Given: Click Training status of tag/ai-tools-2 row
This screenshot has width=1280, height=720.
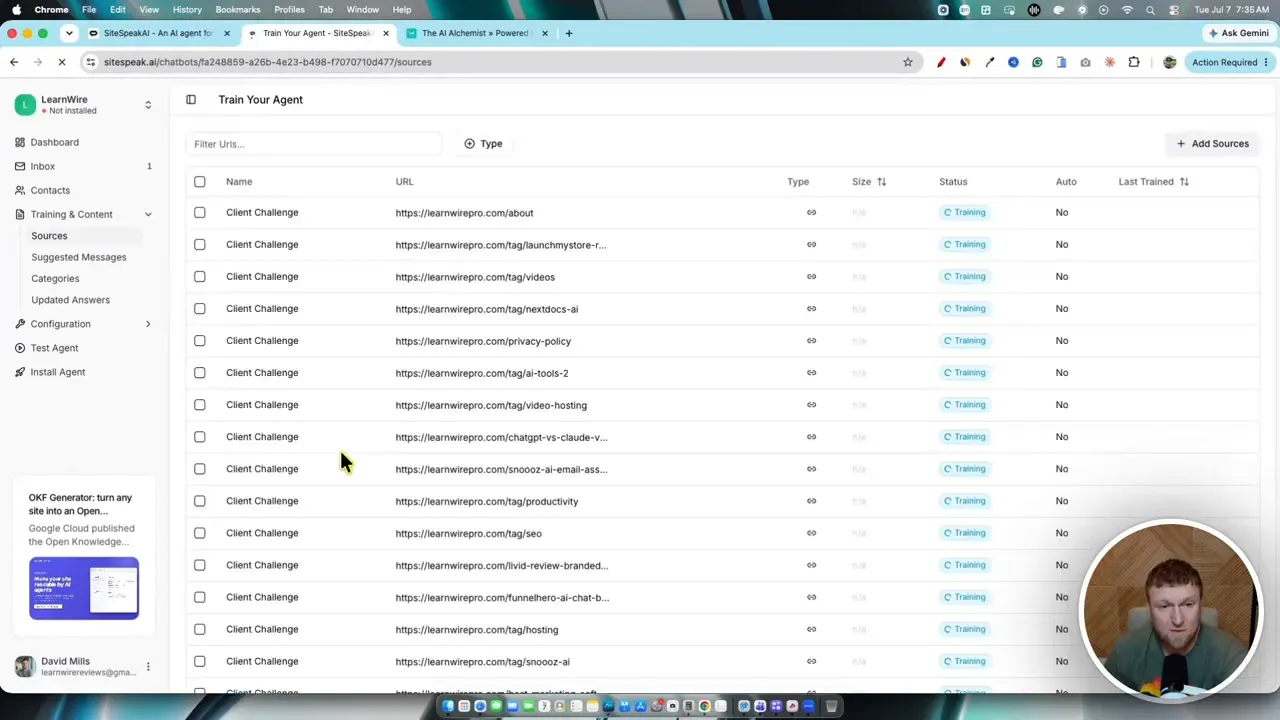Looking at the screenshot, I should point(964,372).
